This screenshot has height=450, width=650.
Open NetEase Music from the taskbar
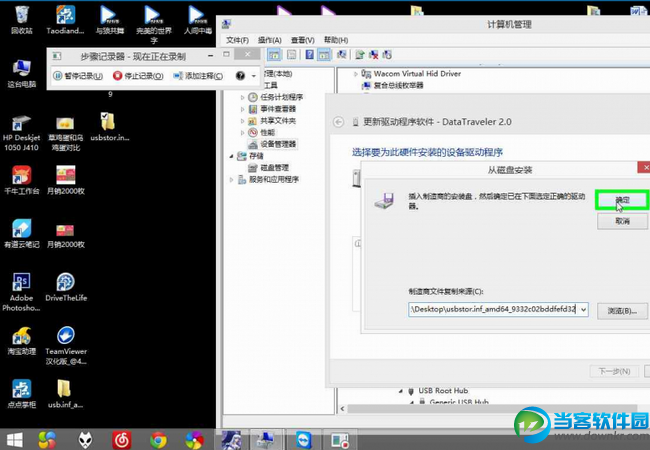(122, 440)
